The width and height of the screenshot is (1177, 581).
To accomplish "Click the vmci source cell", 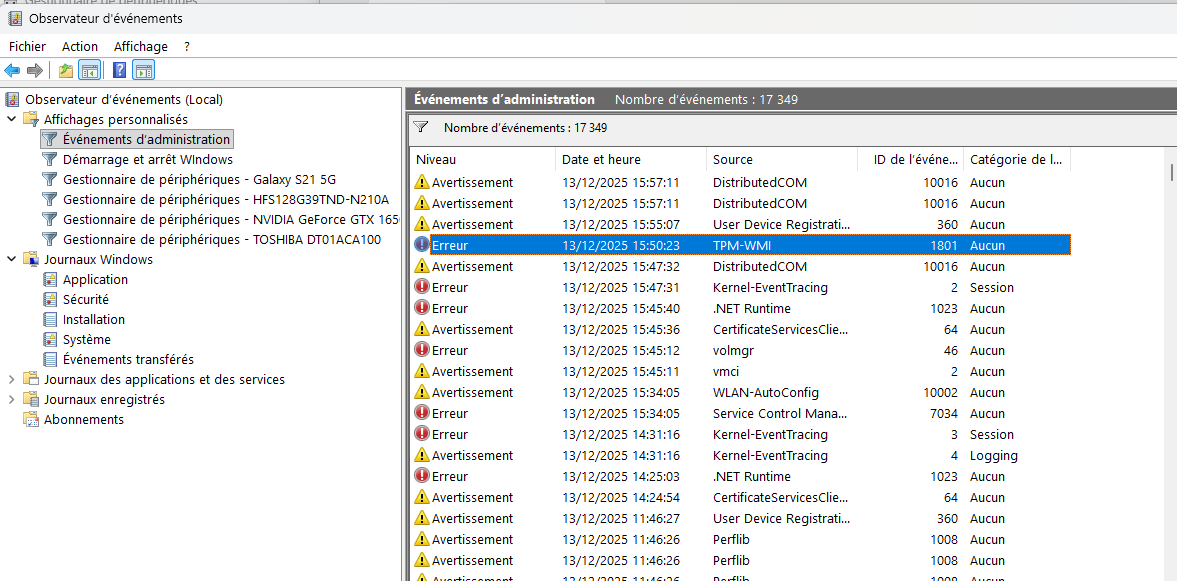I will [x=727, y=371].
